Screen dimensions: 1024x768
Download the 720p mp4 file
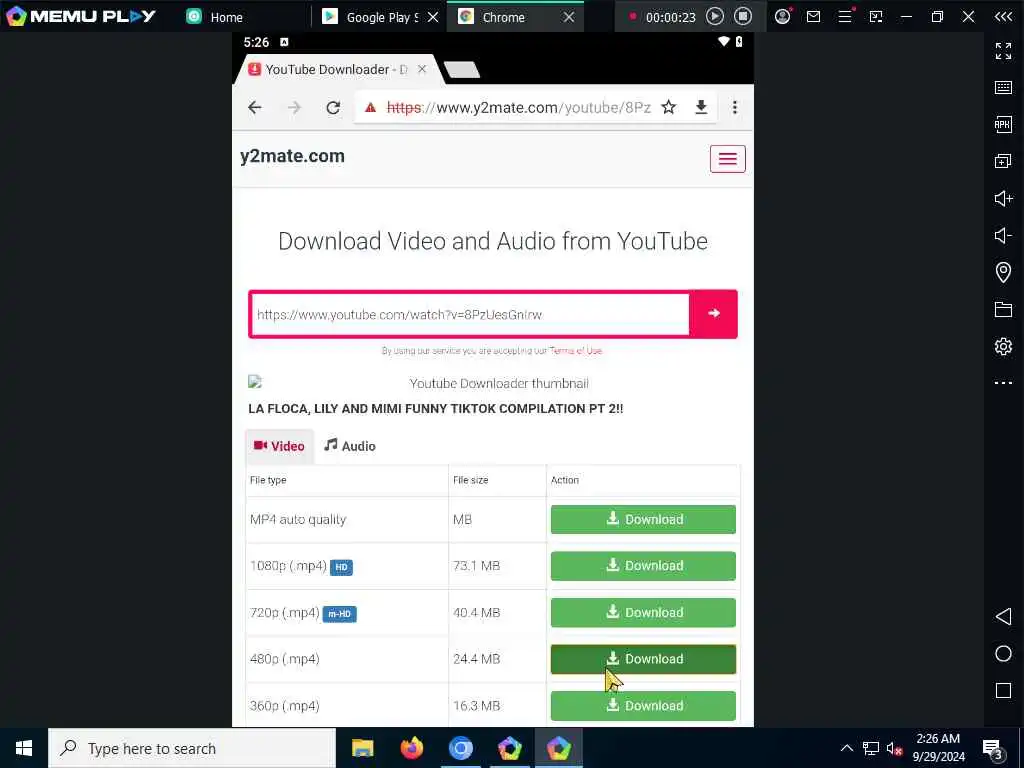click(x=643, y=613)
